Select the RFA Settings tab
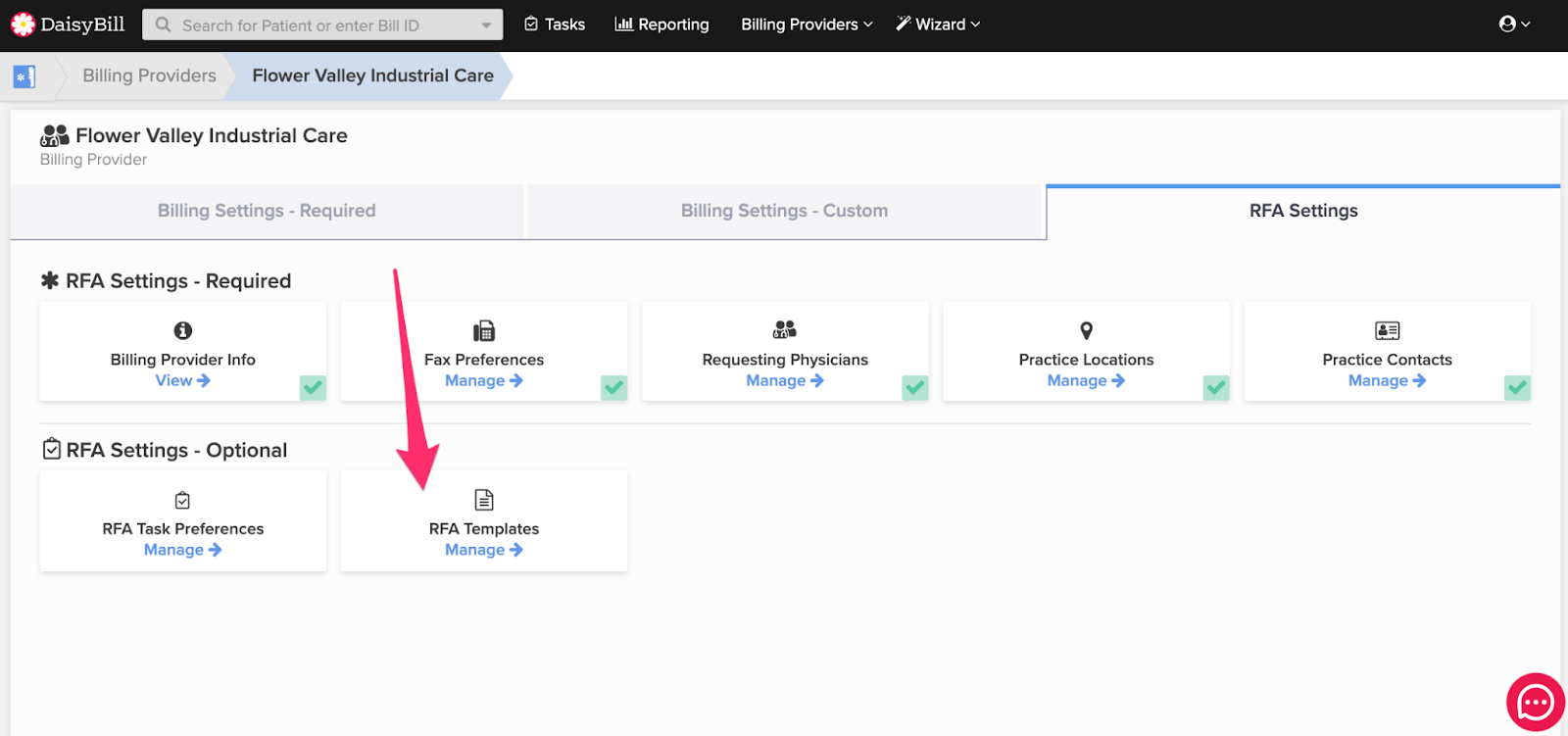The image size is (1568, 736). pos(1303,211)
